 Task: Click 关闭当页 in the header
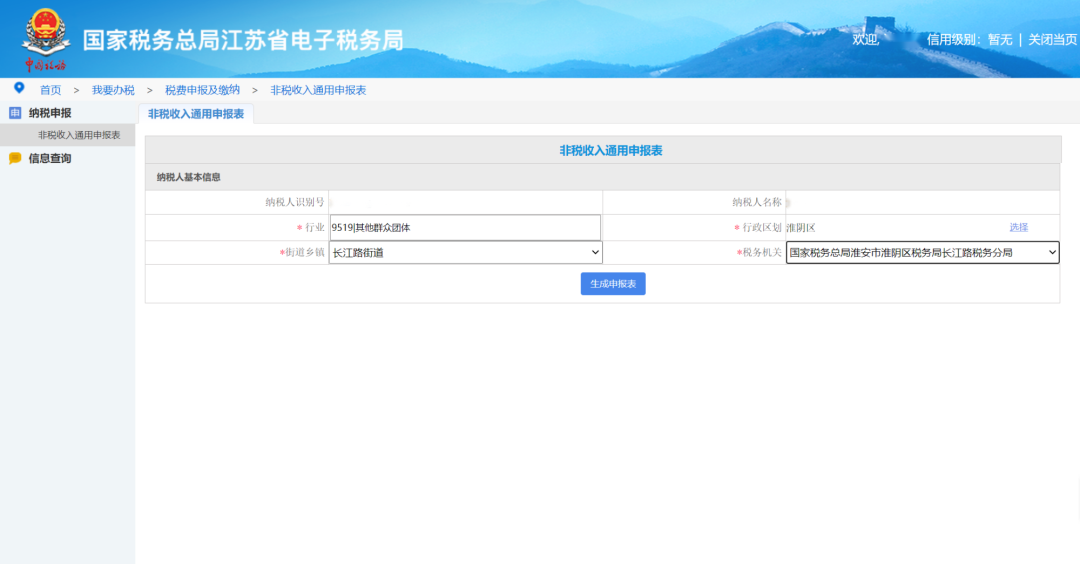pos(1052,40)
